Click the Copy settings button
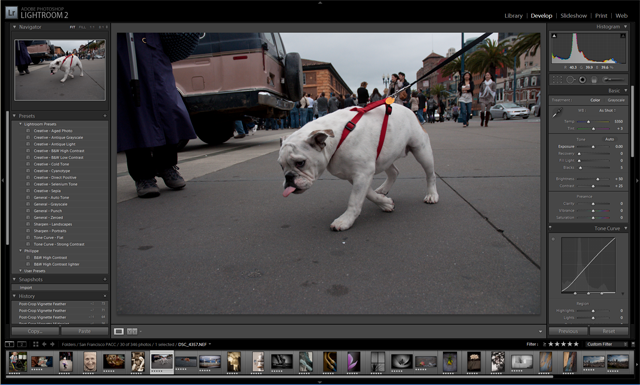The image size is (640, 385). click(x=35, y=331)
